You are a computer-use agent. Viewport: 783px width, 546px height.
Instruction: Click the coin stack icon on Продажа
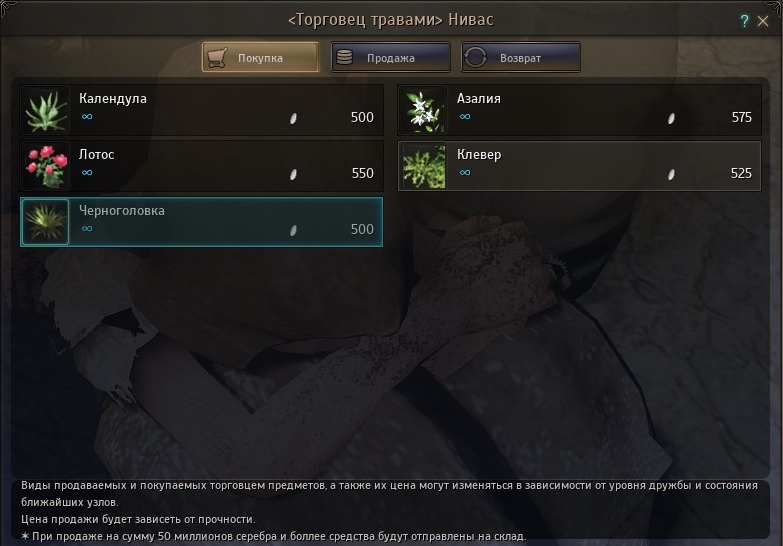[345, 57]
